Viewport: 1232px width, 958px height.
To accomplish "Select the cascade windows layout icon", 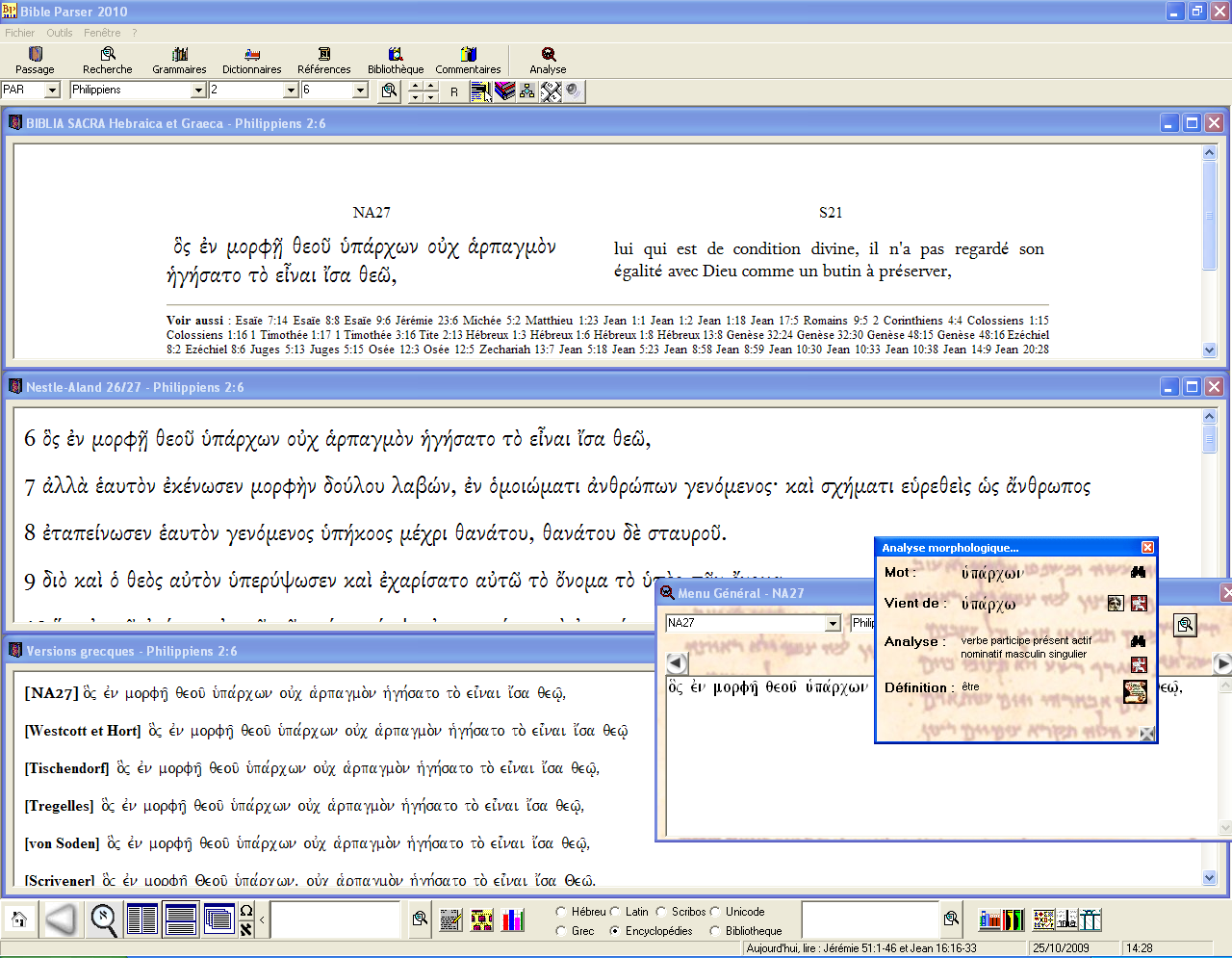I will point(218,919).
